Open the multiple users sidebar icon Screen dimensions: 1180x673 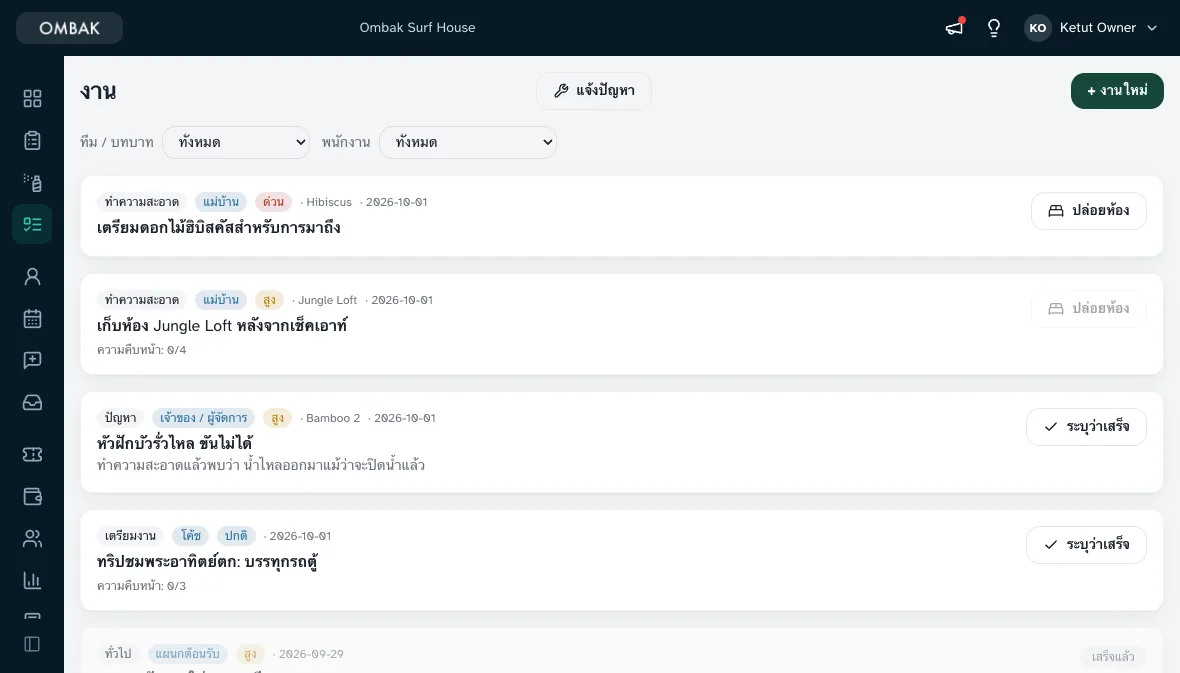(x=32, y=538)
